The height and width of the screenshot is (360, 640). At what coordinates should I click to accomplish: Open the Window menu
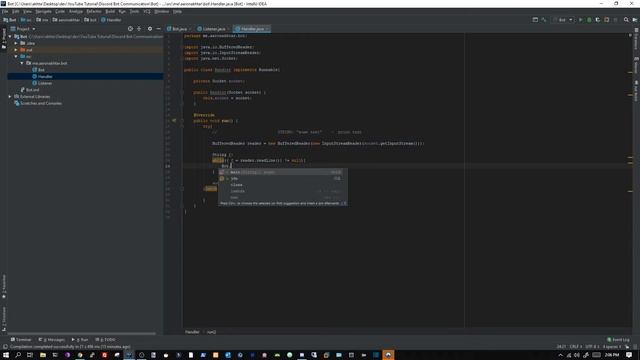(x=162, y=11)
